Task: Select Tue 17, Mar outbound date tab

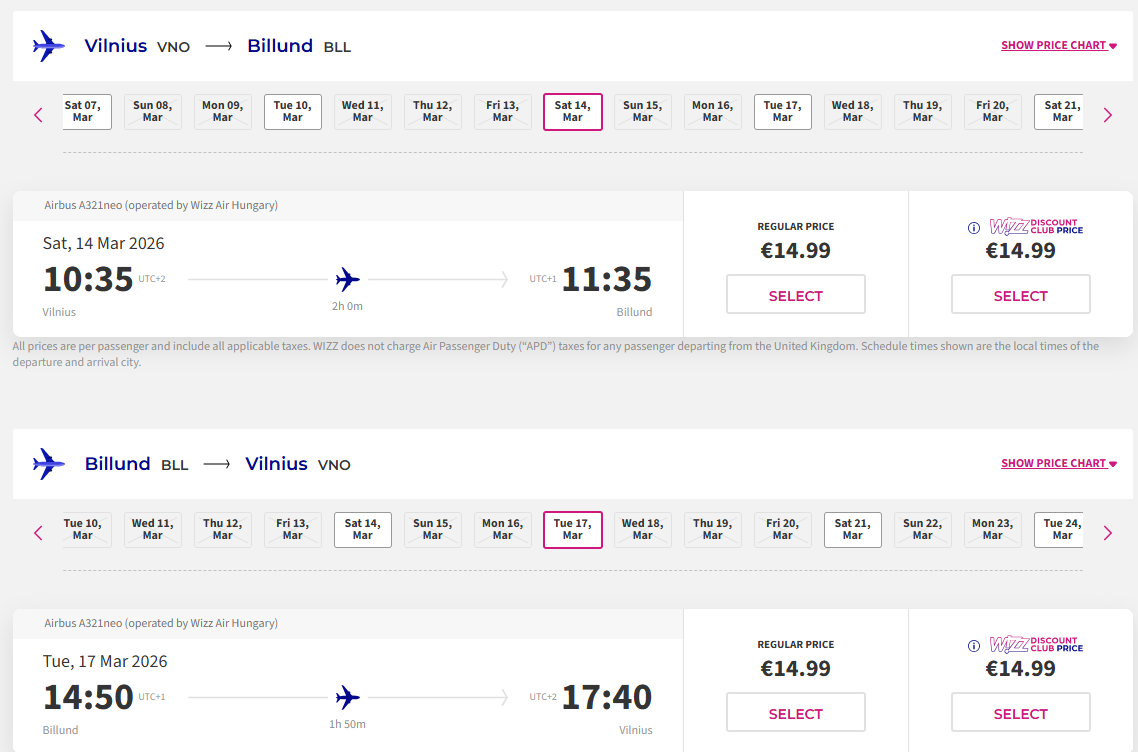Action: pyautogui.click(x=783, y=112)
